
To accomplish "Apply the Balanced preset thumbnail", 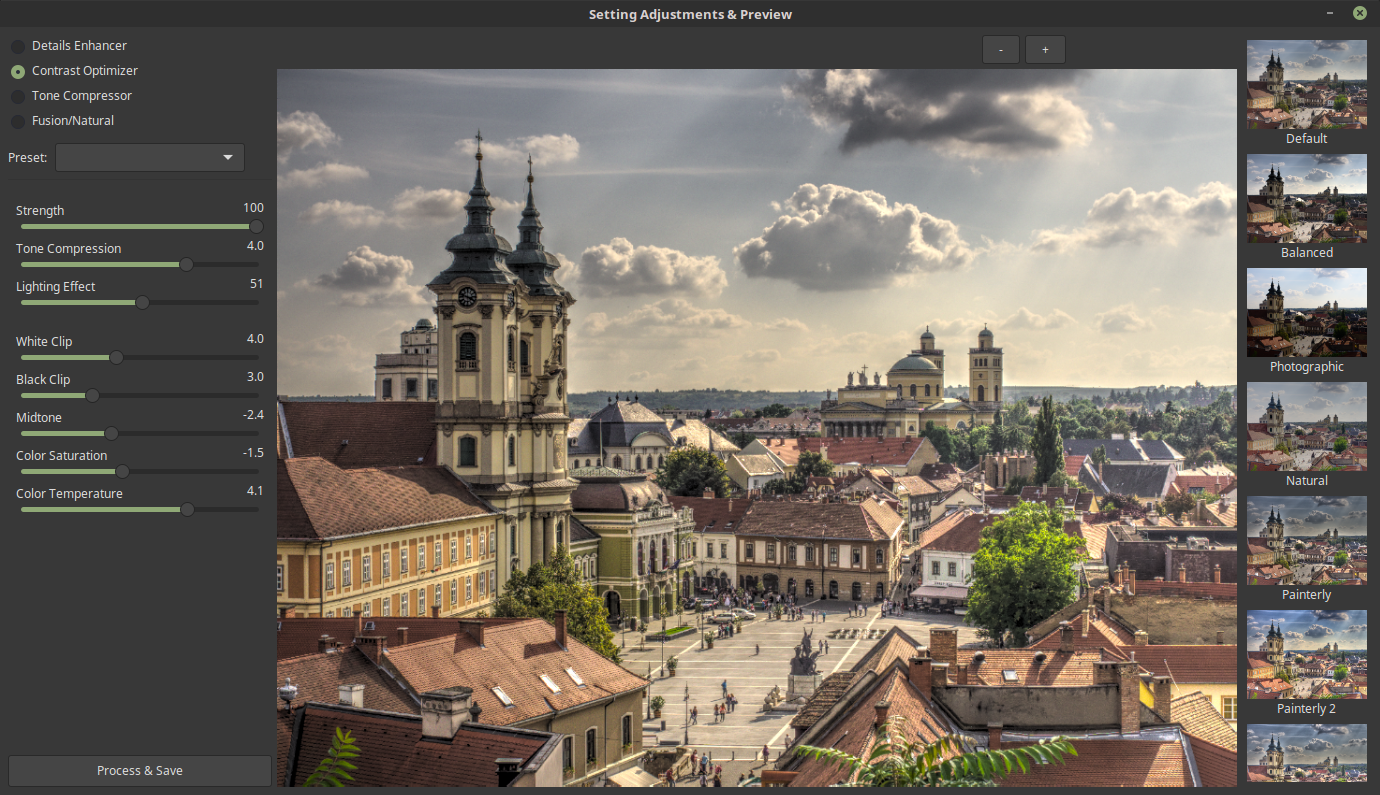I will click(1307, 199).
